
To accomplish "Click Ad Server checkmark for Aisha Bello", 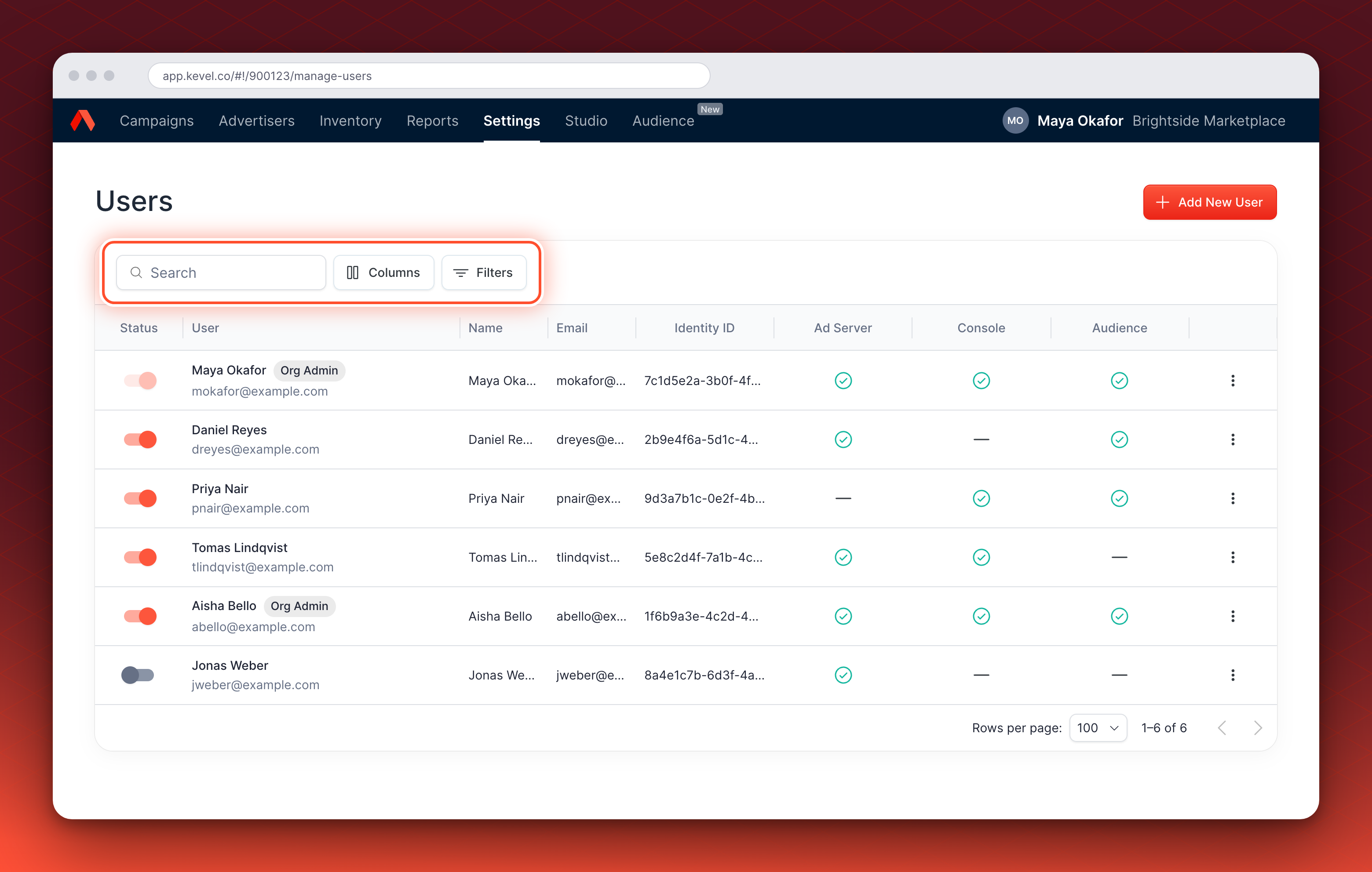I will pyautogui.click(x=843, y=616).
